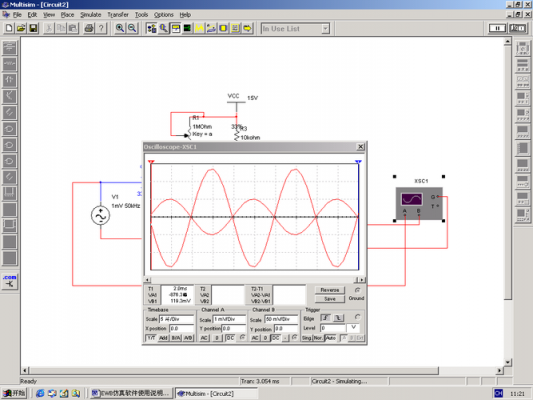533x400 pixels.
Task: Open the Diodes parts bin in left sidebar
Action: coord(10,80)
